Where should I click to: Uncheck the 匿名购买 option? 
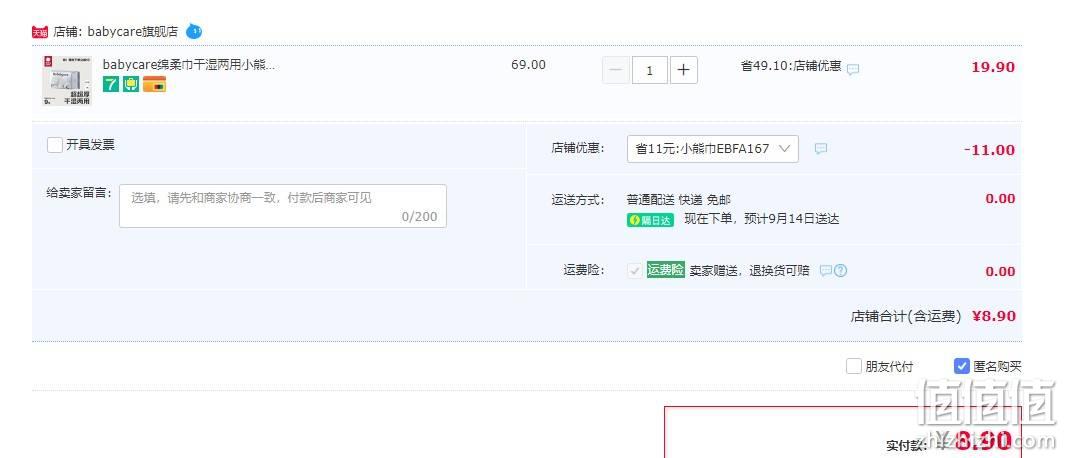pos(962,366)
